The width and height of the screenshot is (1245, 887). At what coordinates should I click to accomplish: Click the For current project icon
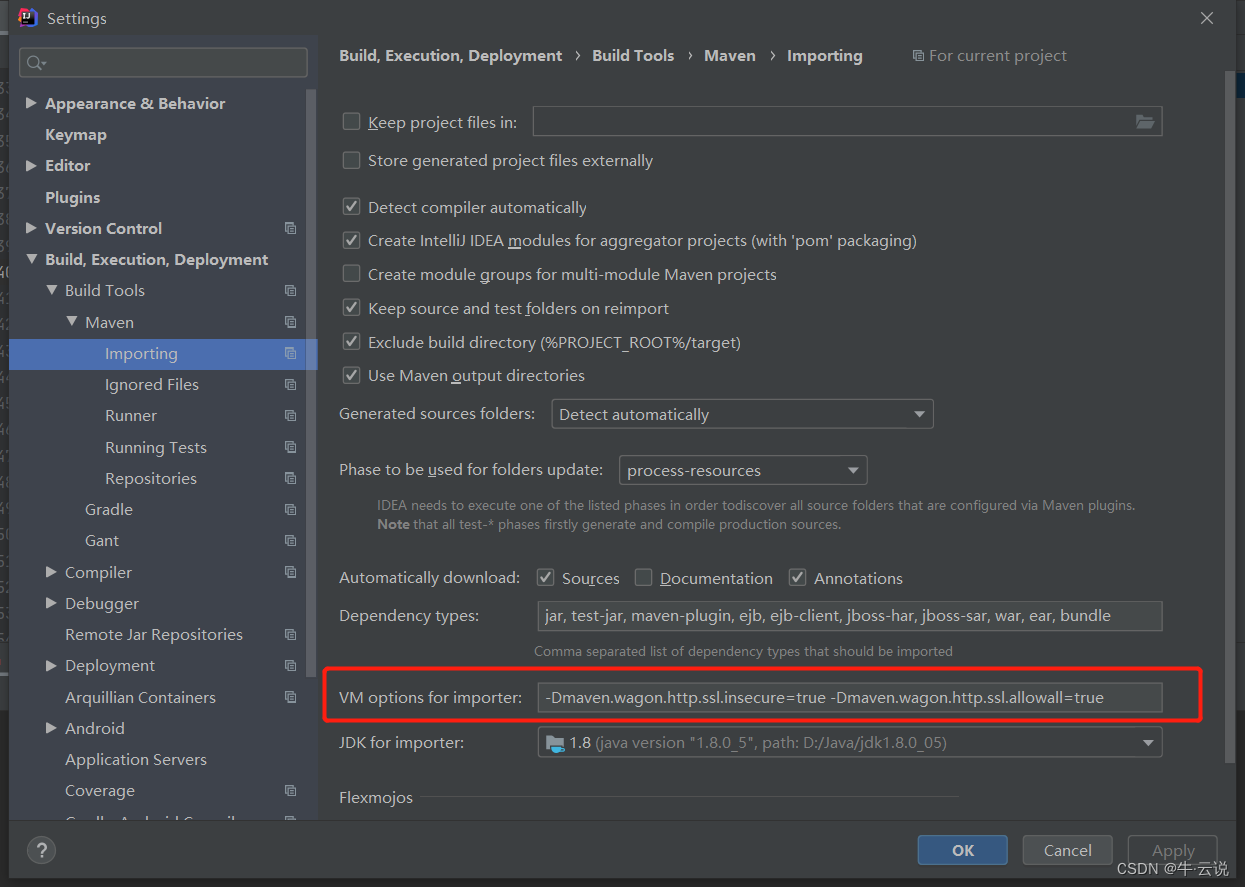918,56
